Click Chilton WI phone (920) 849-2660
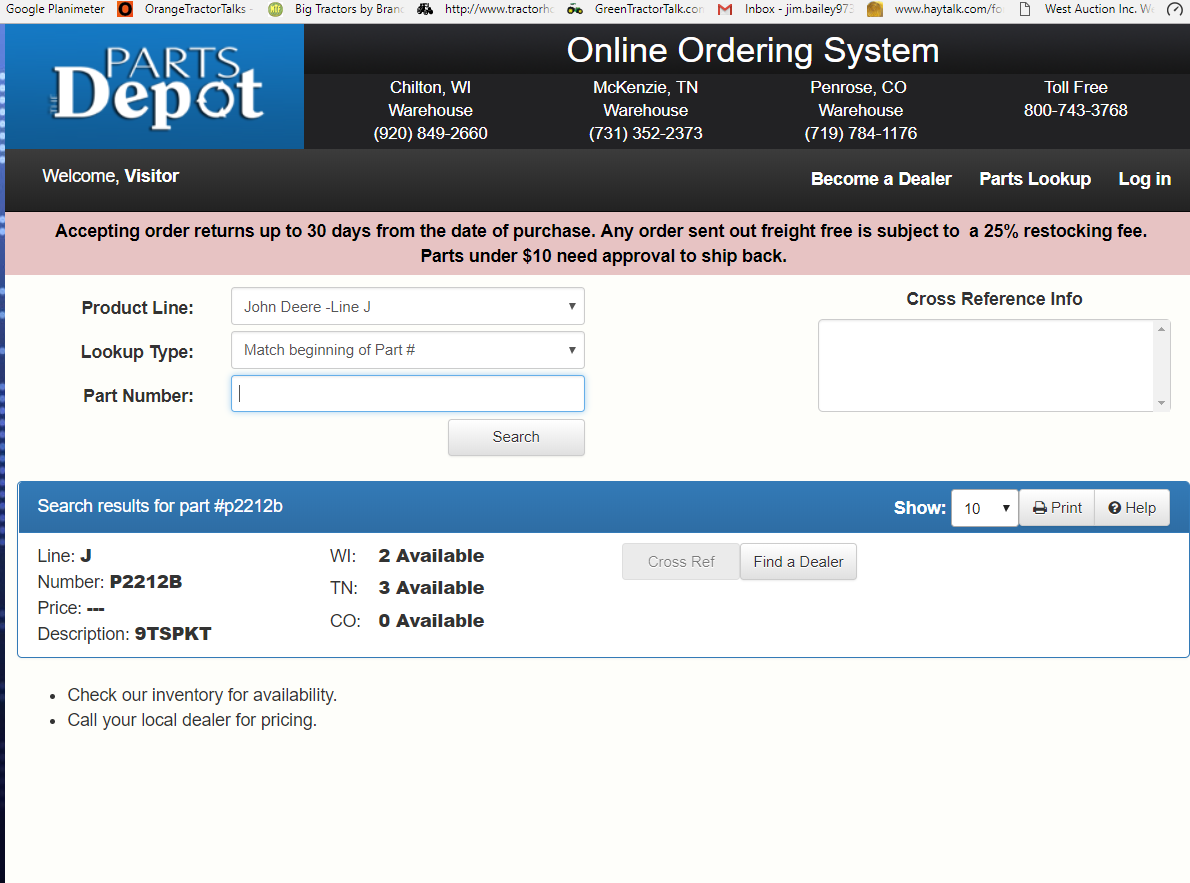The height and width of the screenshot is (883, 1190). pos(430,134)
